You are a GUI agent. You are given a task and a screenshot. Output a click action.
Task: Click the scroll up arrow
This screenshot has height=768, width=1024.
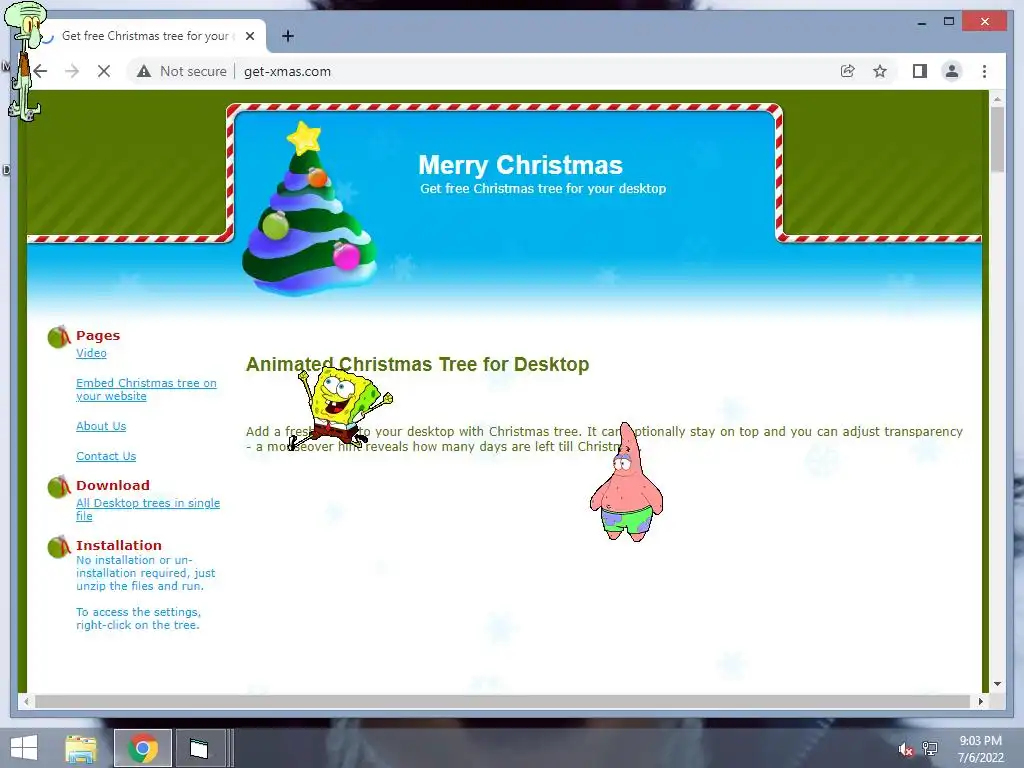click(x=997, y=99)
